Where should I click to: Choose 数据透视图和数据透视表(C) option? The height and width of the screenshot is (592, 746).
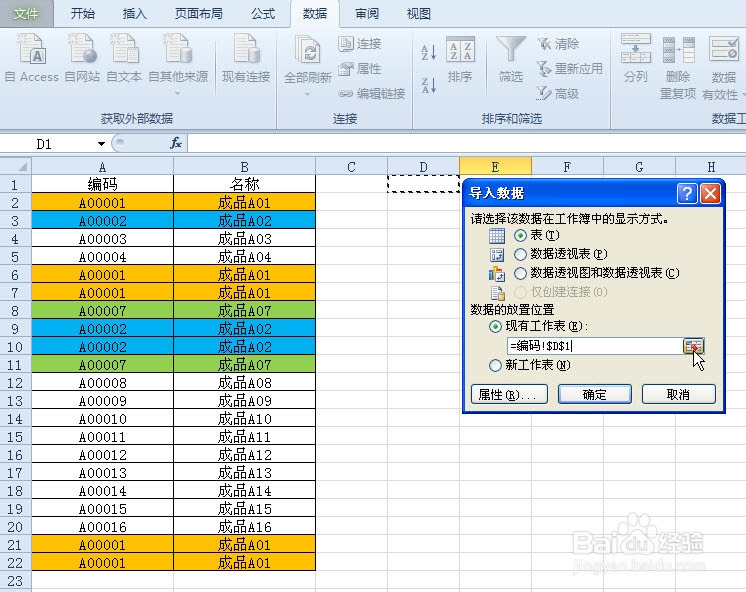520,273
